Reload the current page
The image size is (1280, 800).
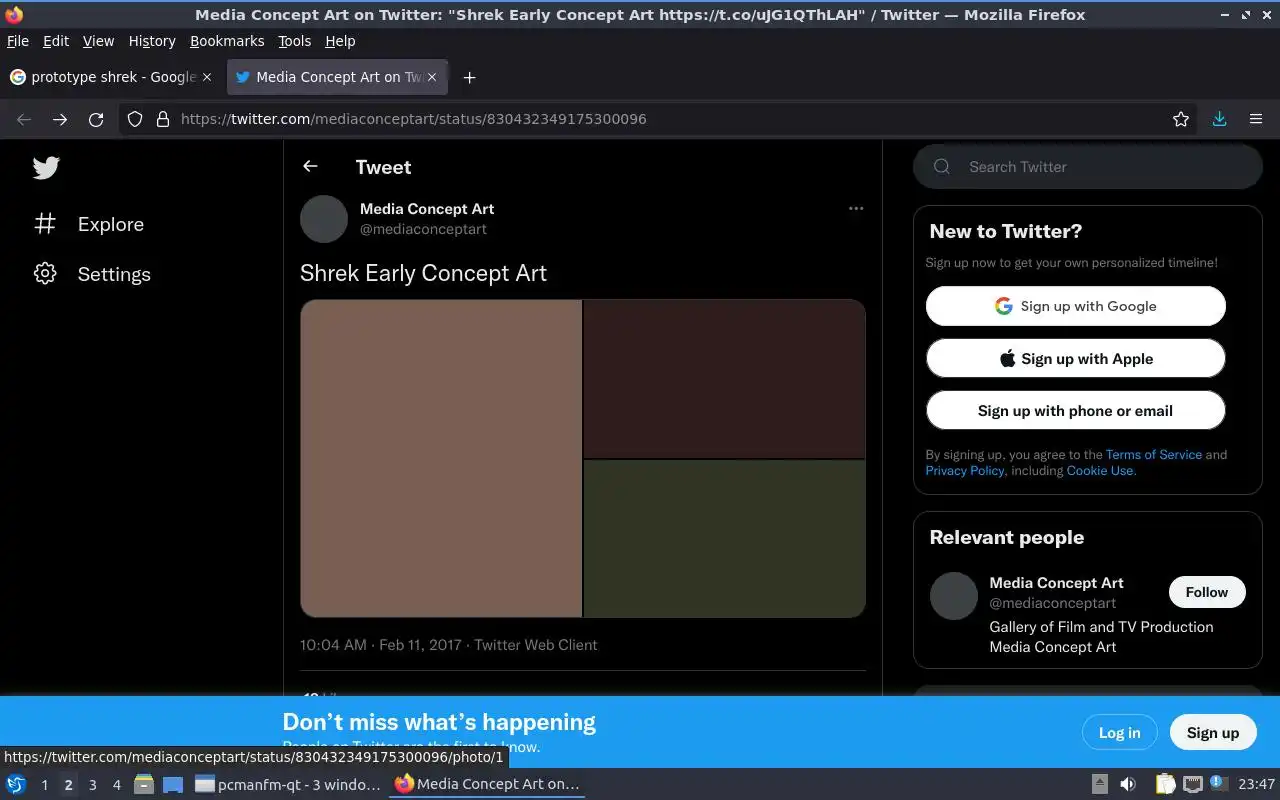[96, 119]
